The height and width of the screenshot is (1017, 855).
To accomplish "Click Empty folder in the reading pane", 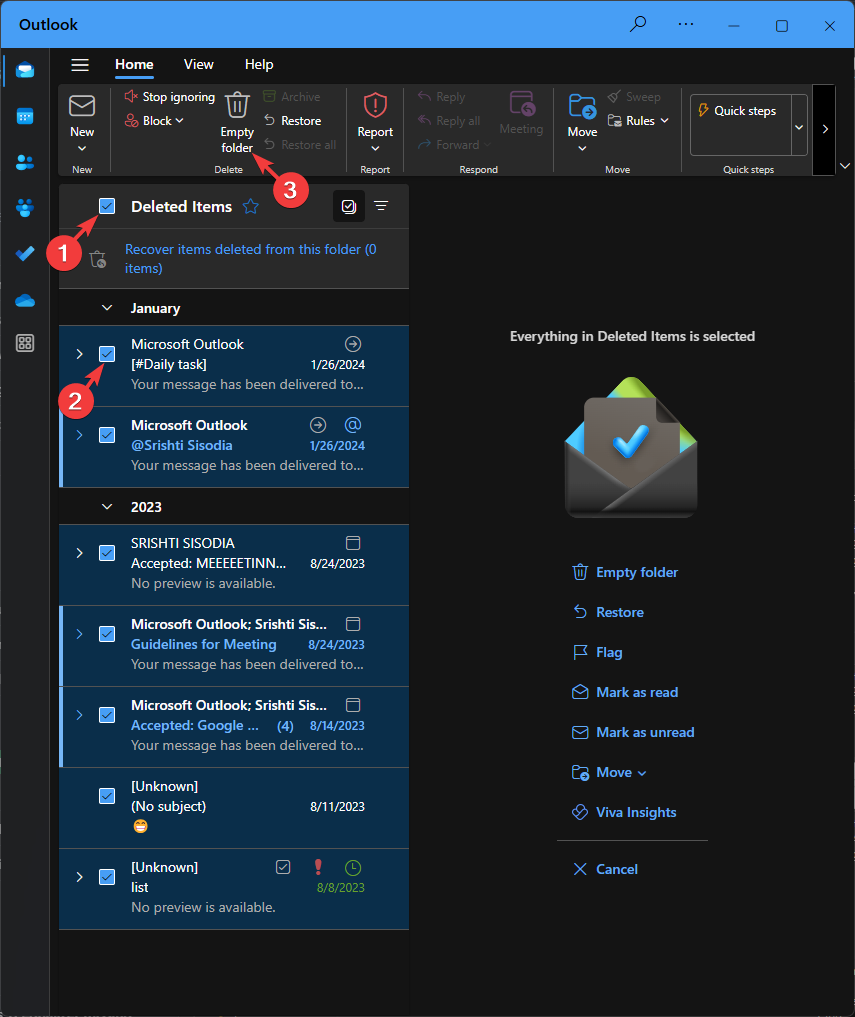I will click(625, 572).
